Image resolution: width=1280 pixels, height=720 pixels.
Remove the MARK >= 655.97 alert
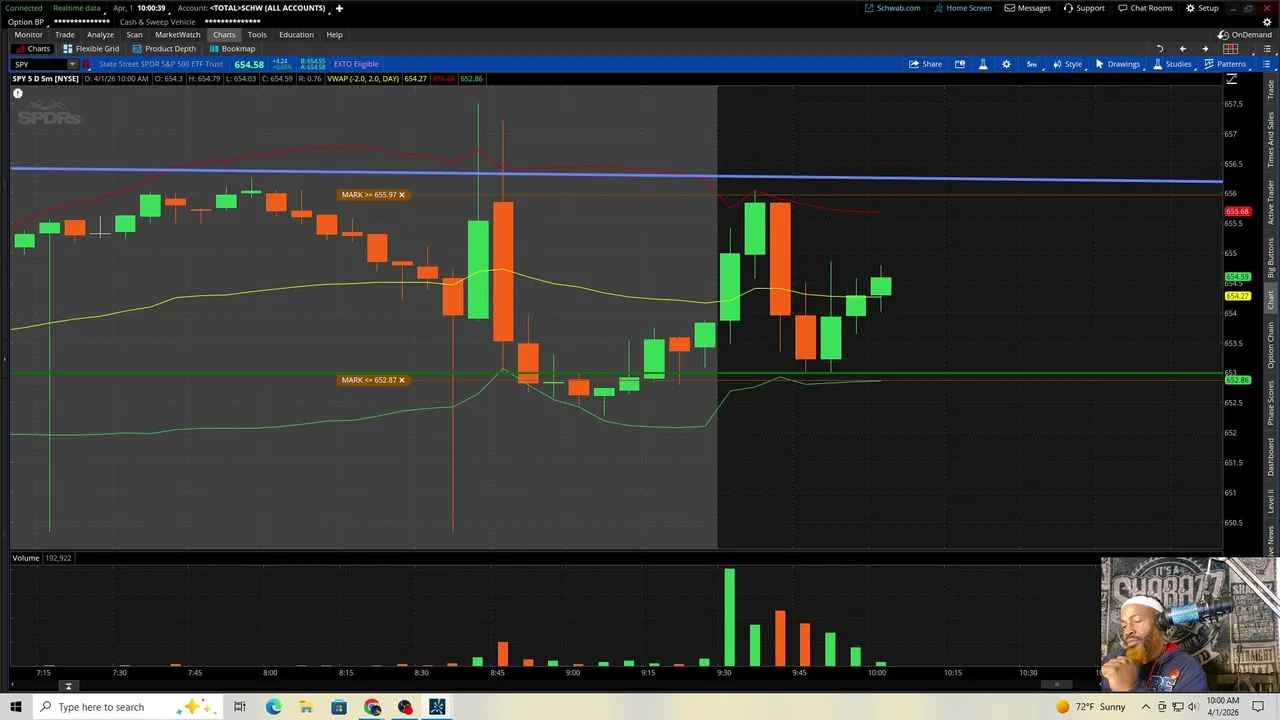tap(402, 195)
